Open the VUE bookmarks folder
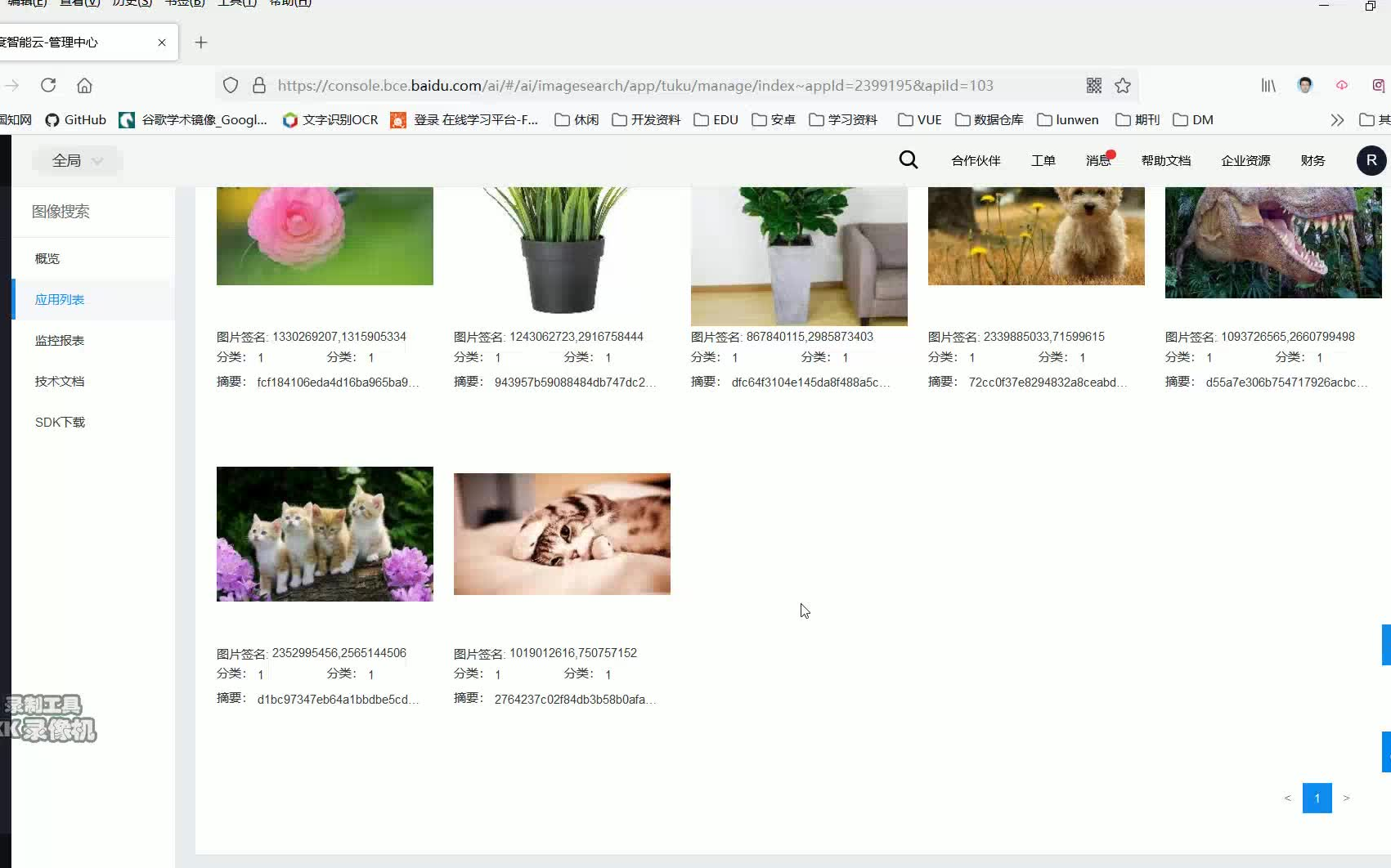 (919, 120)
